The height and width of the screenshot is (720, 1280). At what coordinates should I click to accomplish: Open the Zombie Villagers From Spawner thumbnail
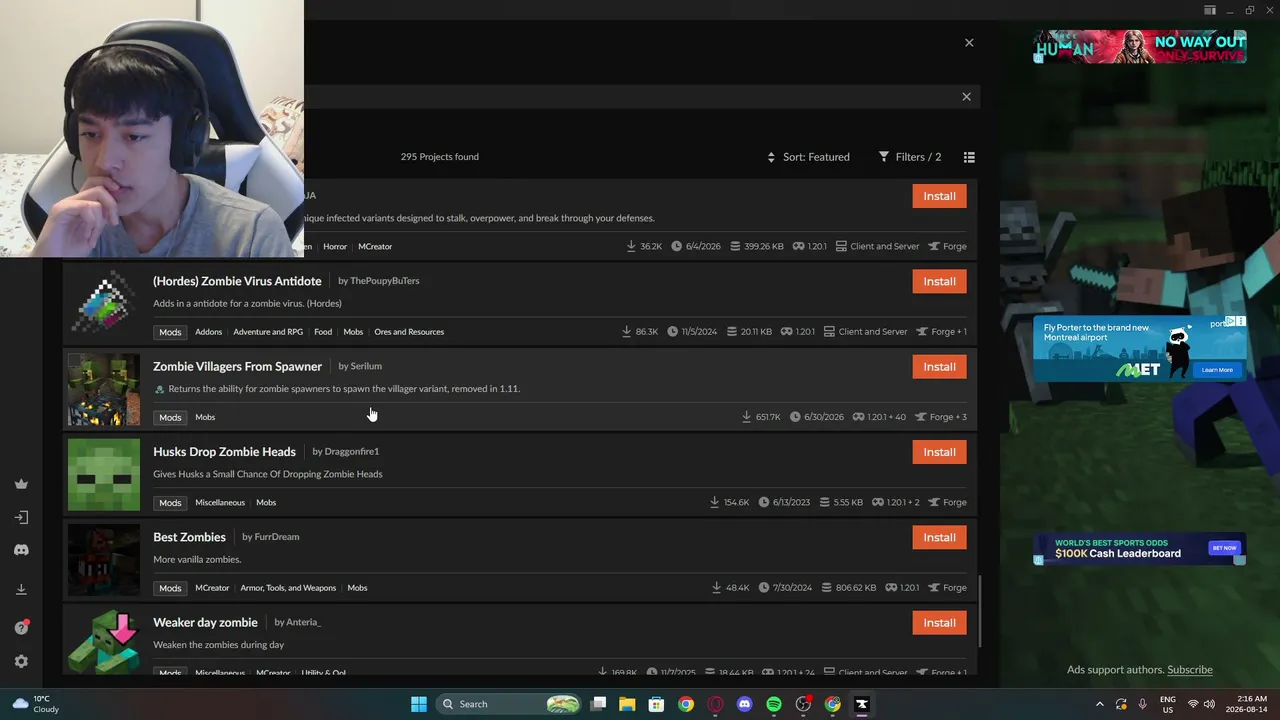pyautogui.click(x=104, y=389)
